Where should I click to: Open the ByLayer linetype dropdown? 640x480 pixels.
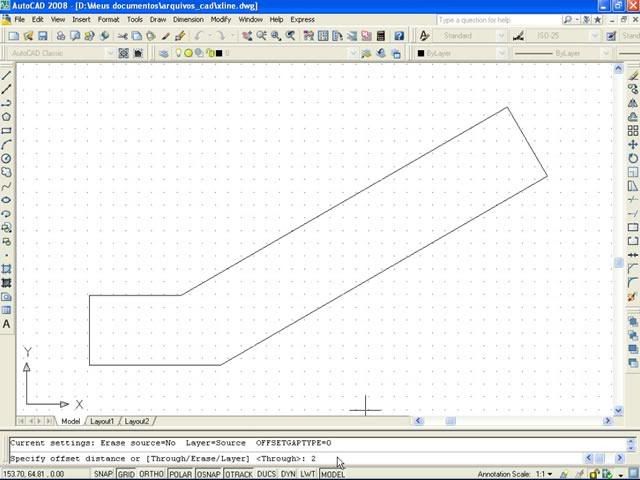606,53
